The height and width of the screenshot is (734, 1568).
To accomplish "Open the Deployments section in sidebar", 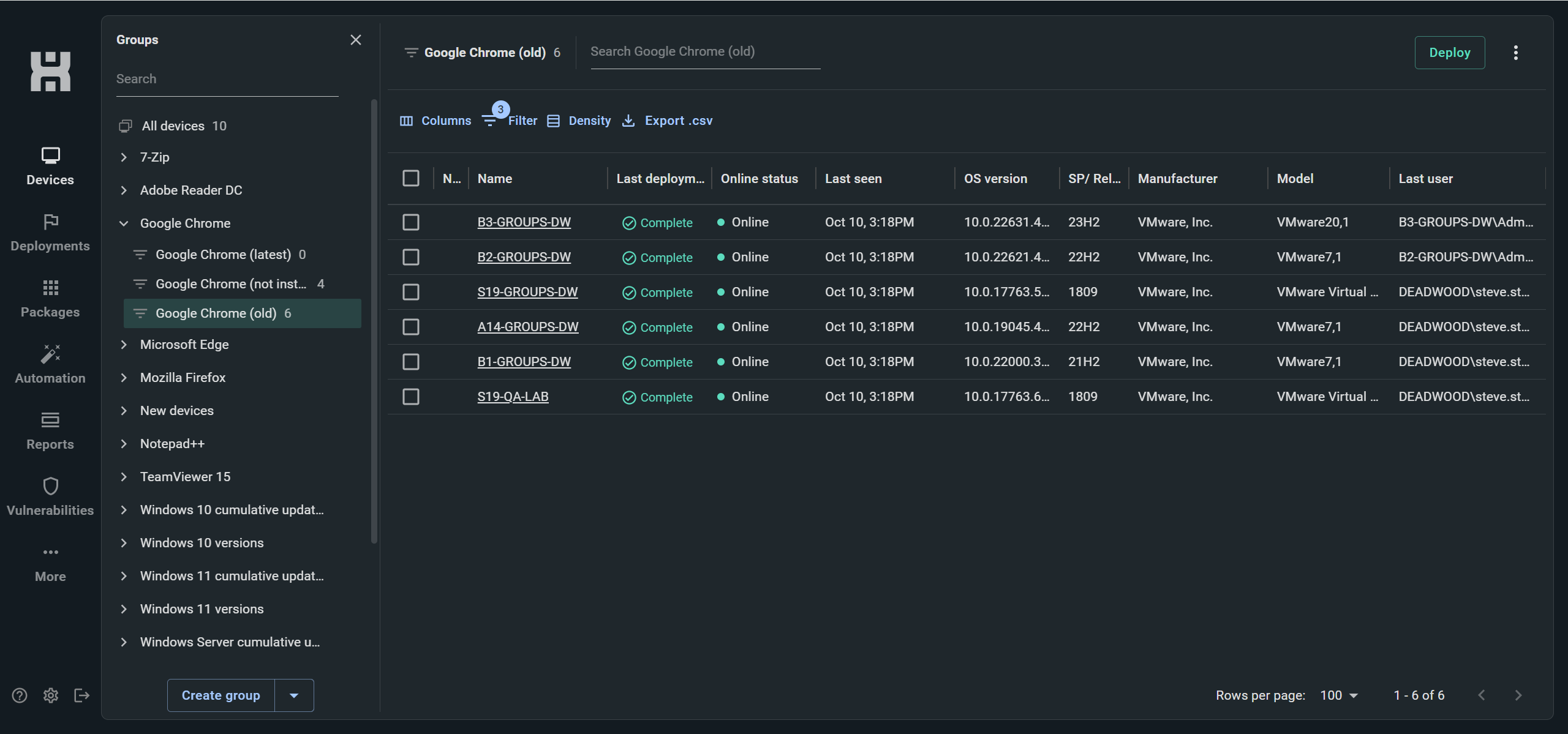I will pyautogui.click(x=50, y=232).
